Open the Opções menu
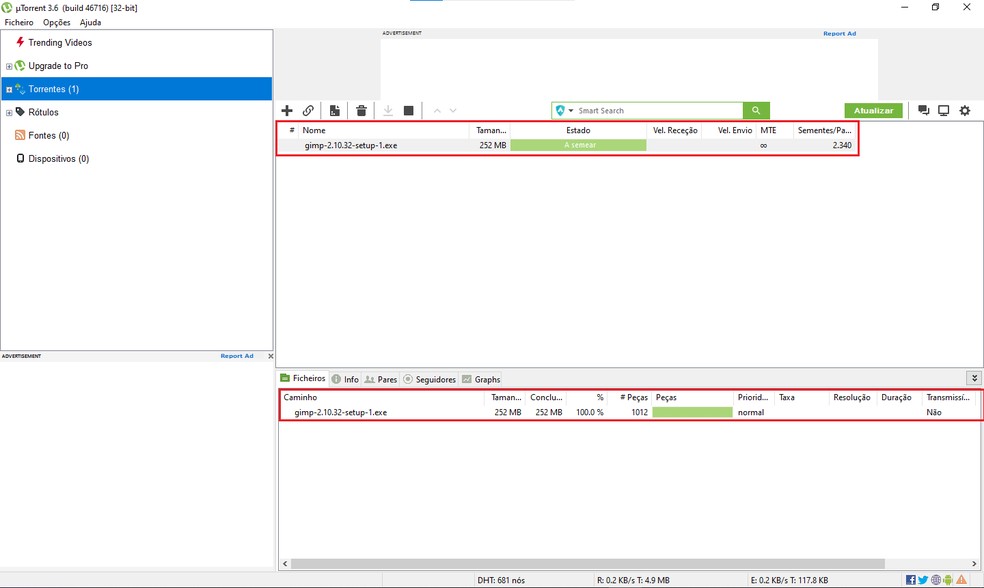984x588 pixels. point(56,22)
